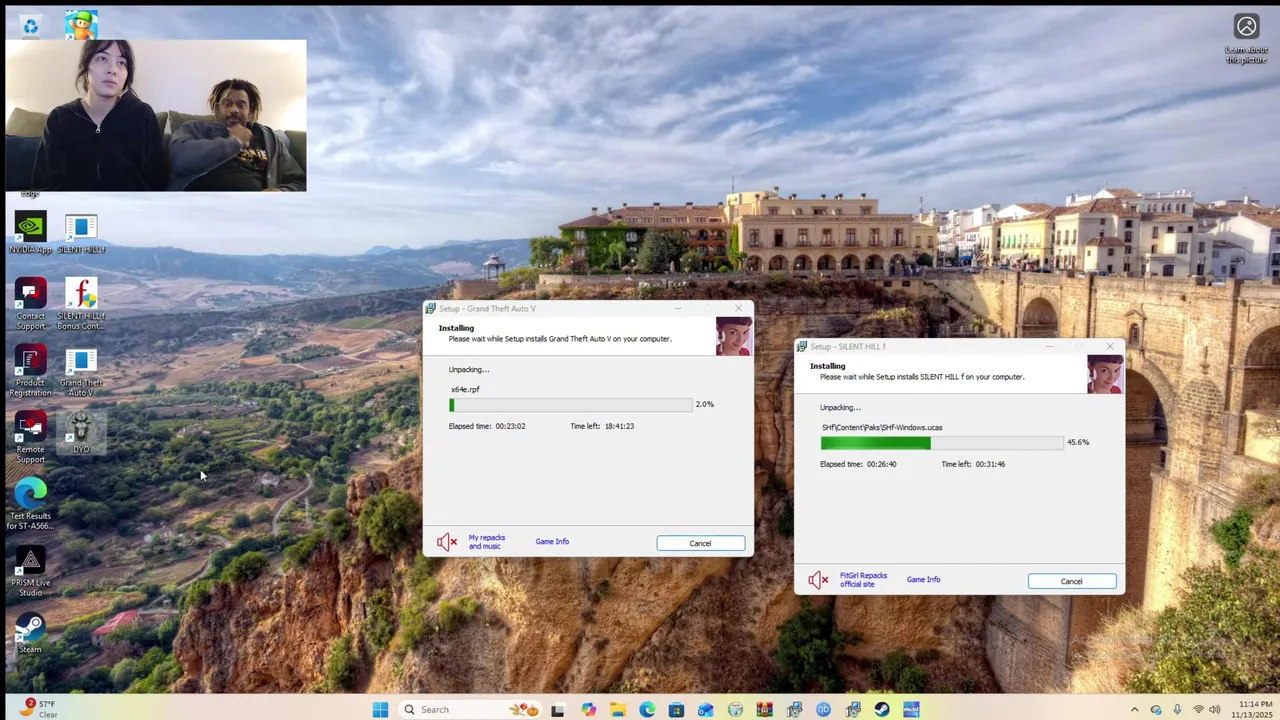
Task: Select the Test Results Edge shortcut
Action: click(30, 505)
